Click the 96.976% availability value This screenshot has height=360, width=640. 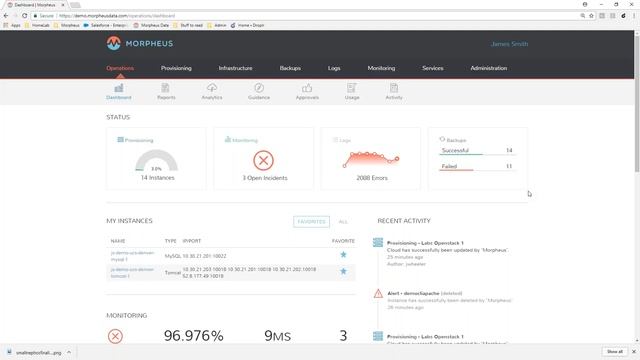[193, 336]
